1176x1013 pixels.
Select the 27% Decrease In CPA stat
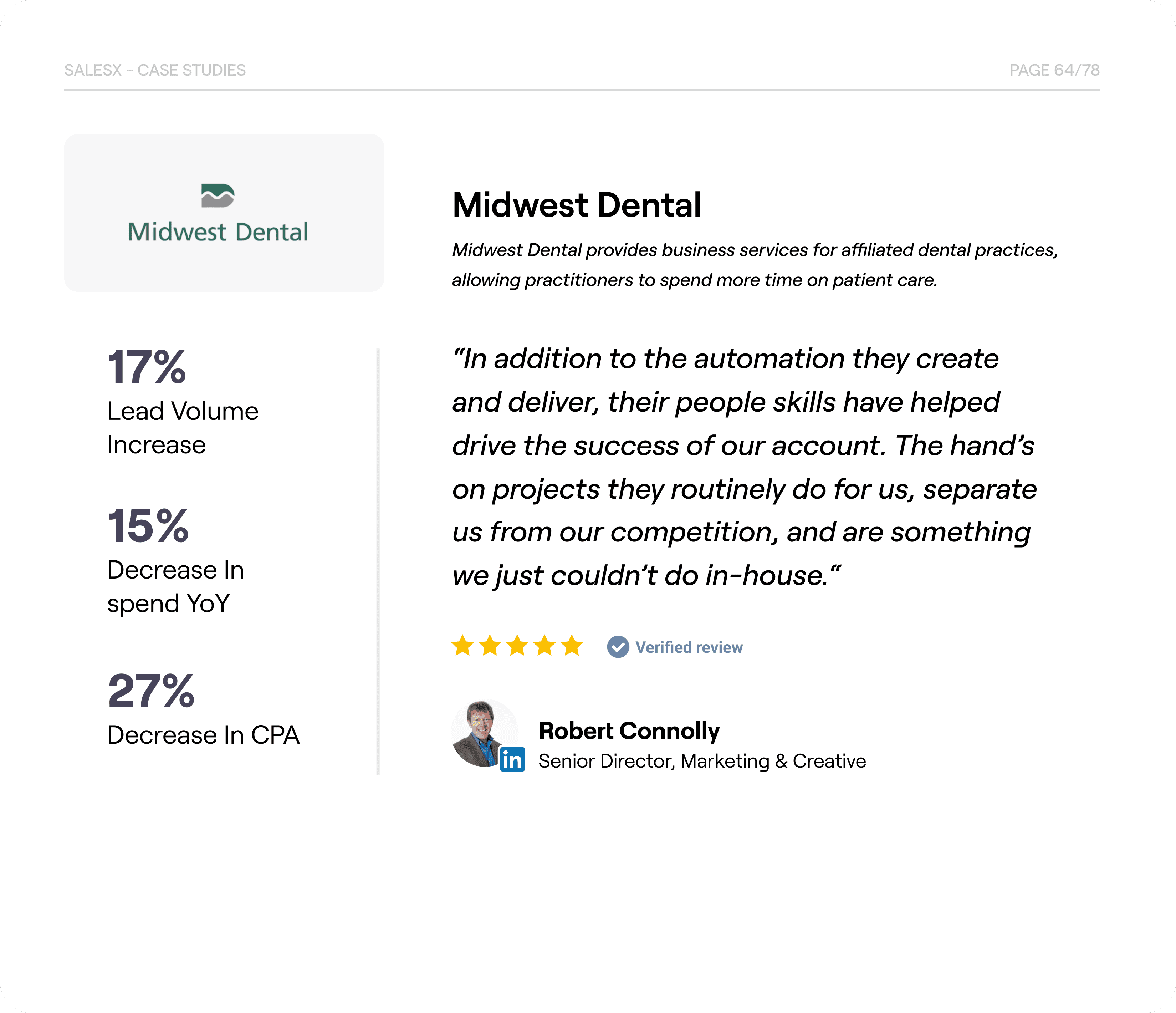pos(203,709)
